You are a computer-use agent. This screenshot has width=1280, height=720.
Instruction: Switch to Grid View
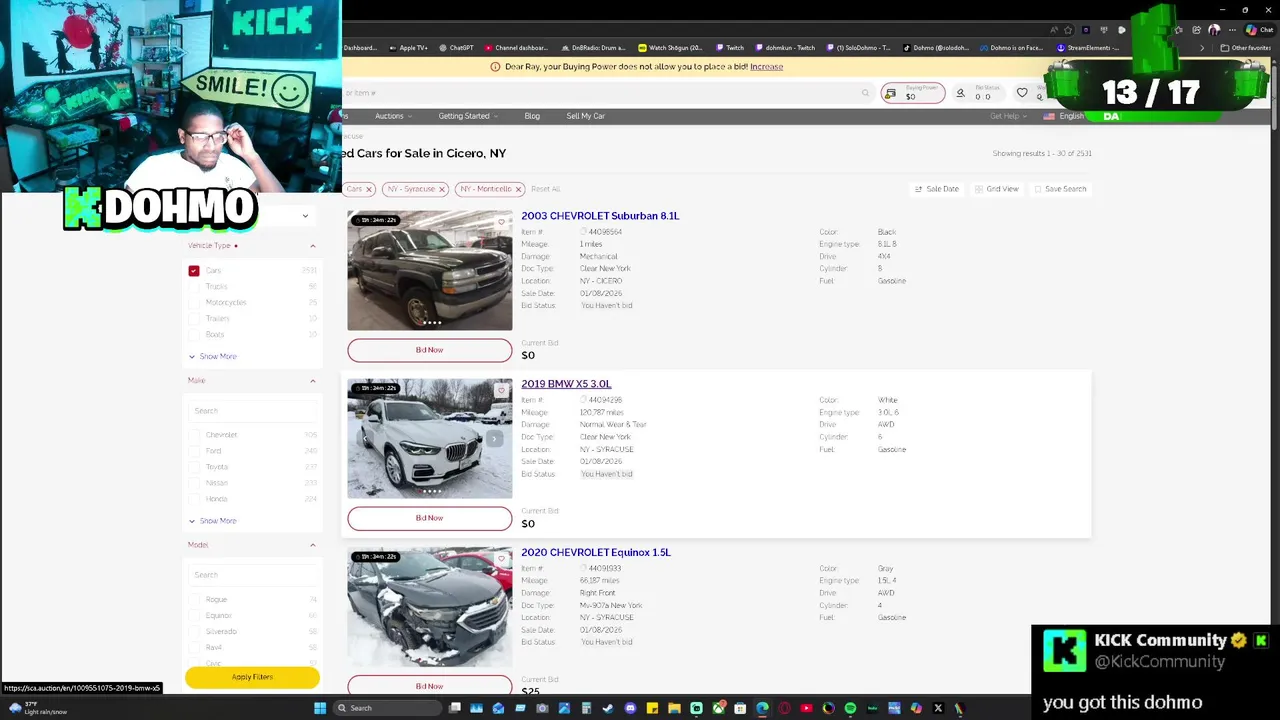(997, 189)
